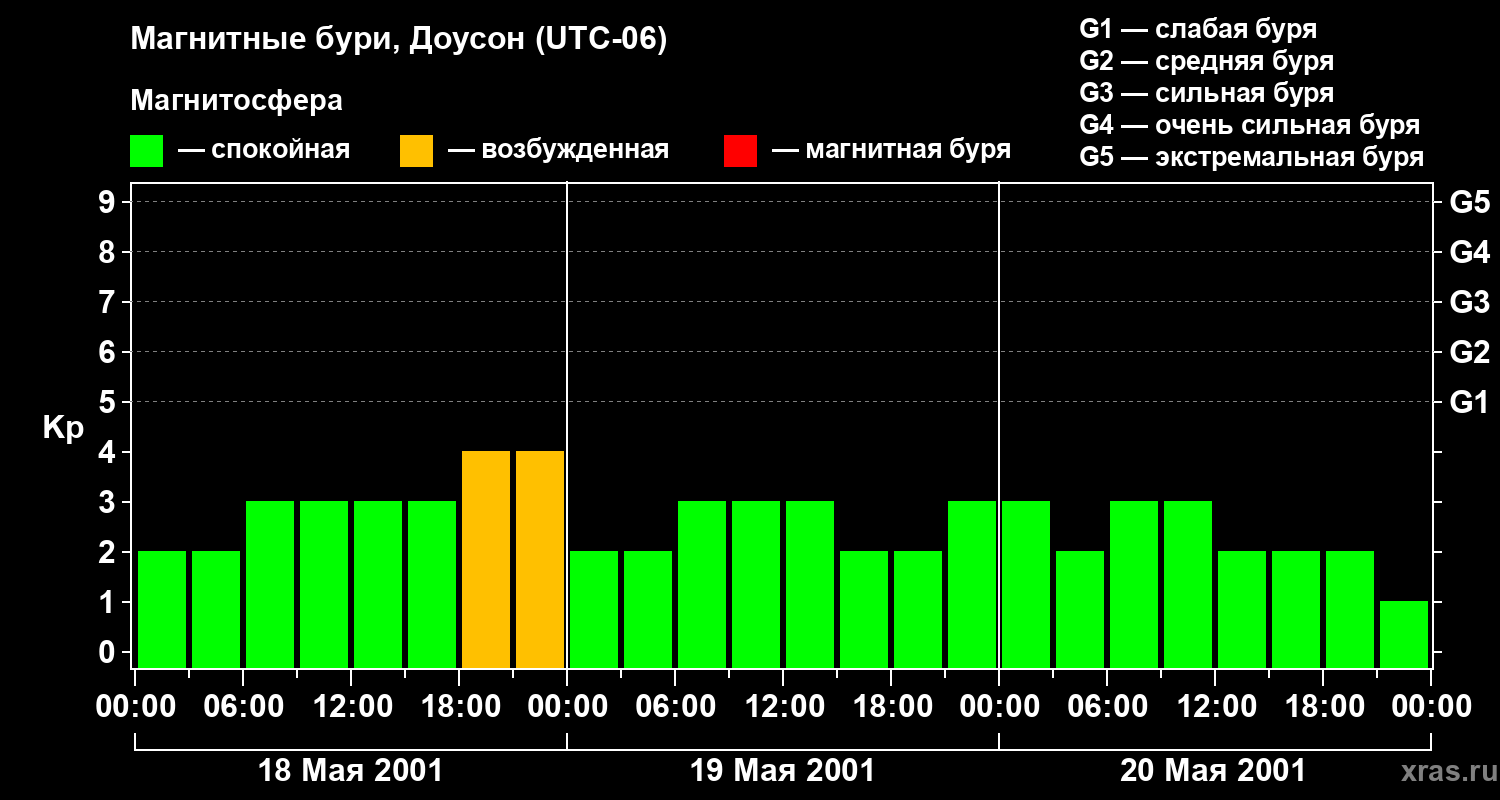Select the 'G2 — средняя буря' line
The height and width of the screenshot is (800, 1500).
[x=1206, y=61]
